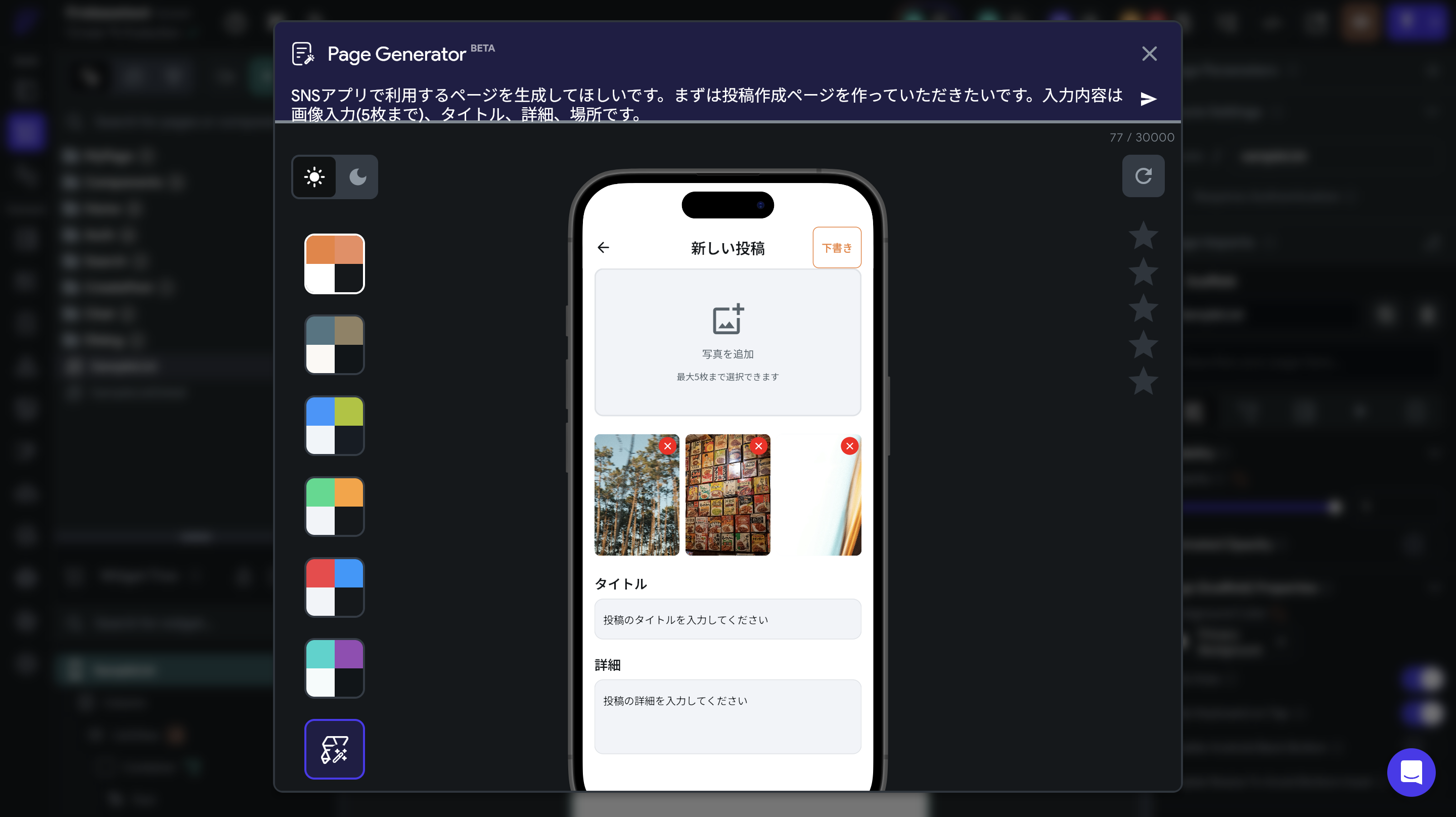Click the 写真を追加 add photo icon
Screen dimensions: 1456x817
coord(727,320)
